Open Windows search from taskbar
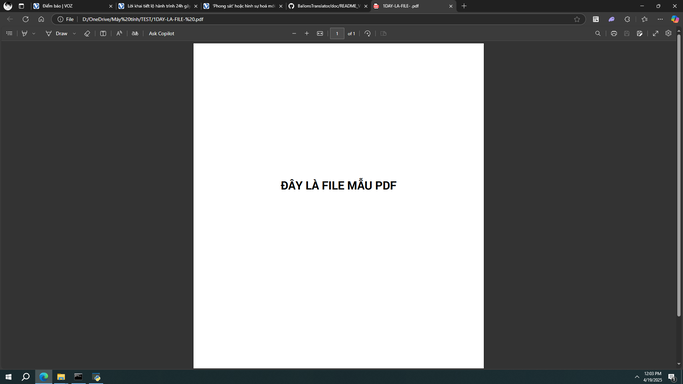Screen dimensions: 683x384 click(x=26, y=377)
